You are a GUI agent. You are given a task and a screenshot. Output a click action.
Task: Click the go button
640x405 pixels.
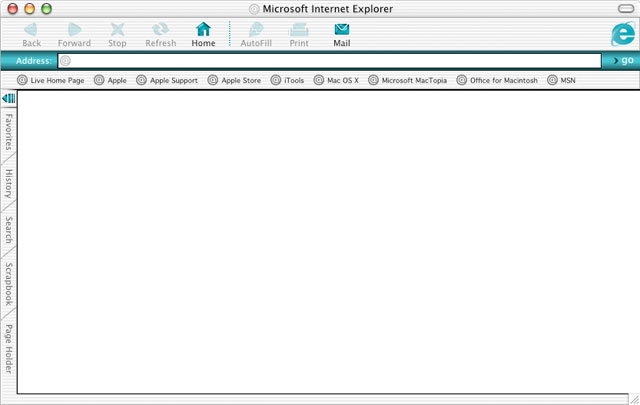pos(623,60)
